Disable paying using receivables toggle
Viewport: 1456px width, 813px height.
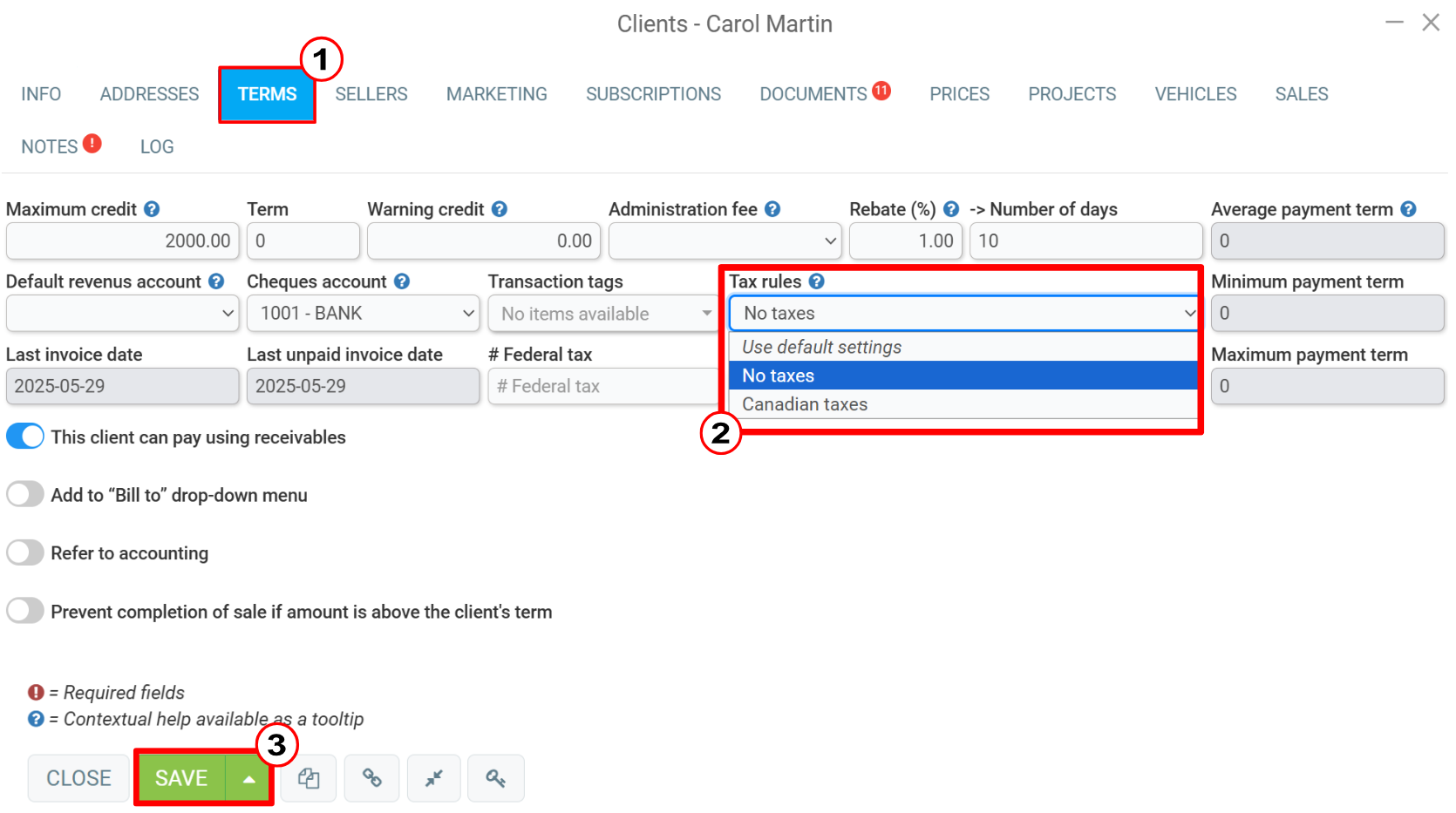25,437
